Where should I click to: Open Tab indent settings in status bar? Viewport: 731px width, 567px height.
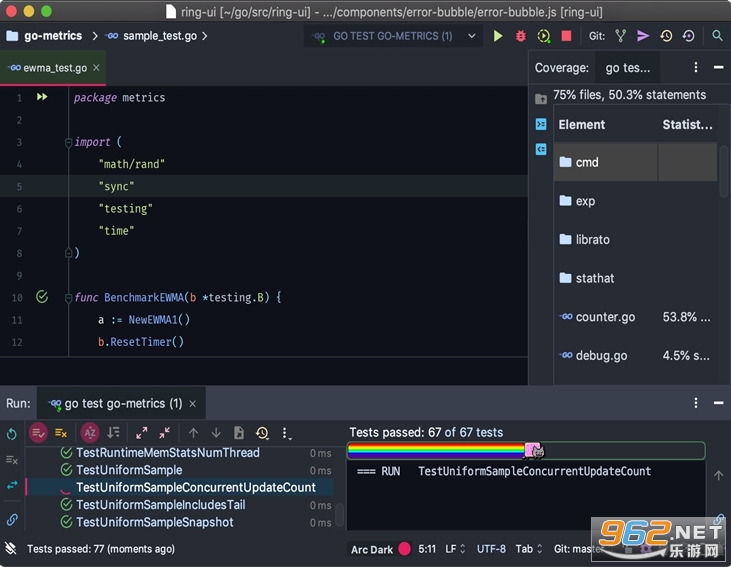(x=529, y=549)
